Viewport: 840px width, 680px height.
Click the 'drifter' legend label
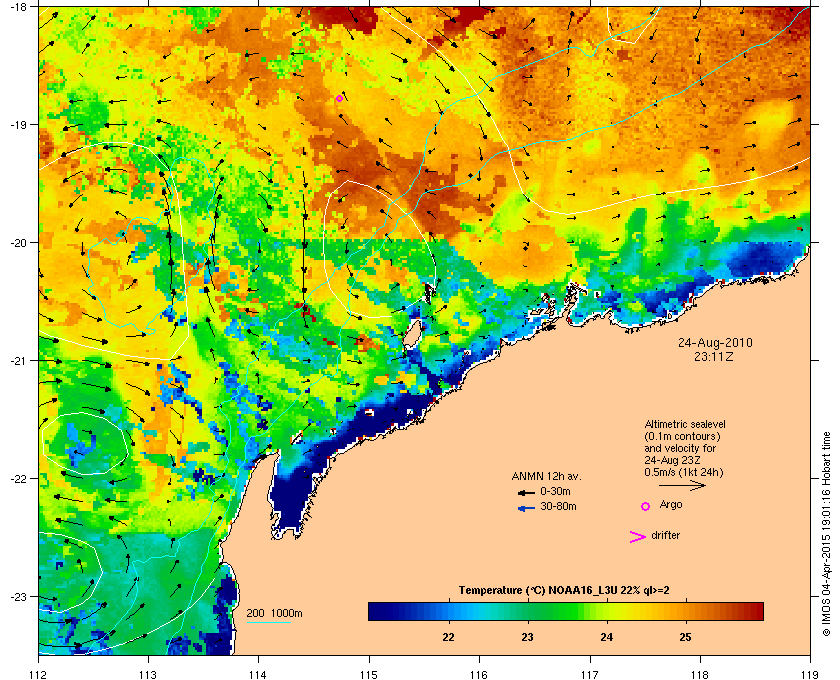[x=665, y=535]
